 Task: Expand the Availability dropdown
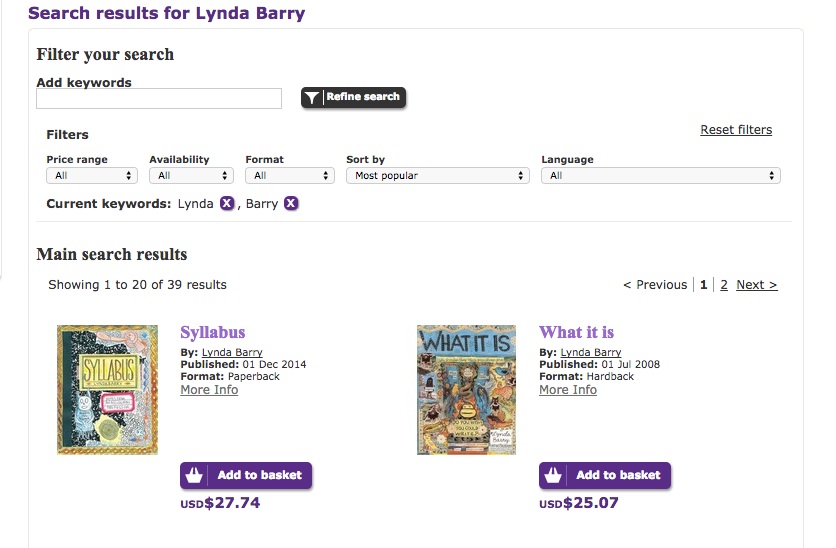pyautogui.click(x=191, y=175)
